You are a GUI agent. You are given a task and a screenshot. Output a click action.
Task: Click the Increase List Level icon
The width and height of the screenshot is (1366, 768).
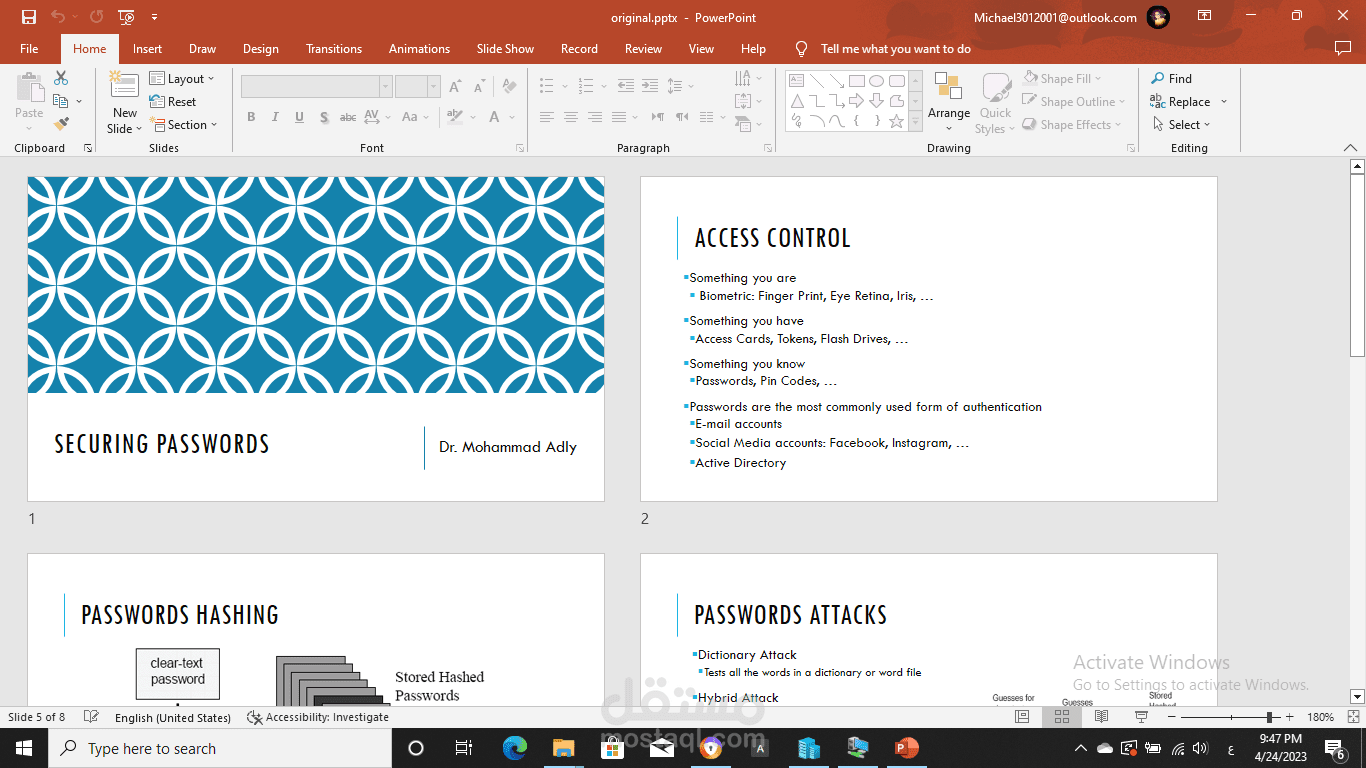pyautogui.click(x=650, y=87)
